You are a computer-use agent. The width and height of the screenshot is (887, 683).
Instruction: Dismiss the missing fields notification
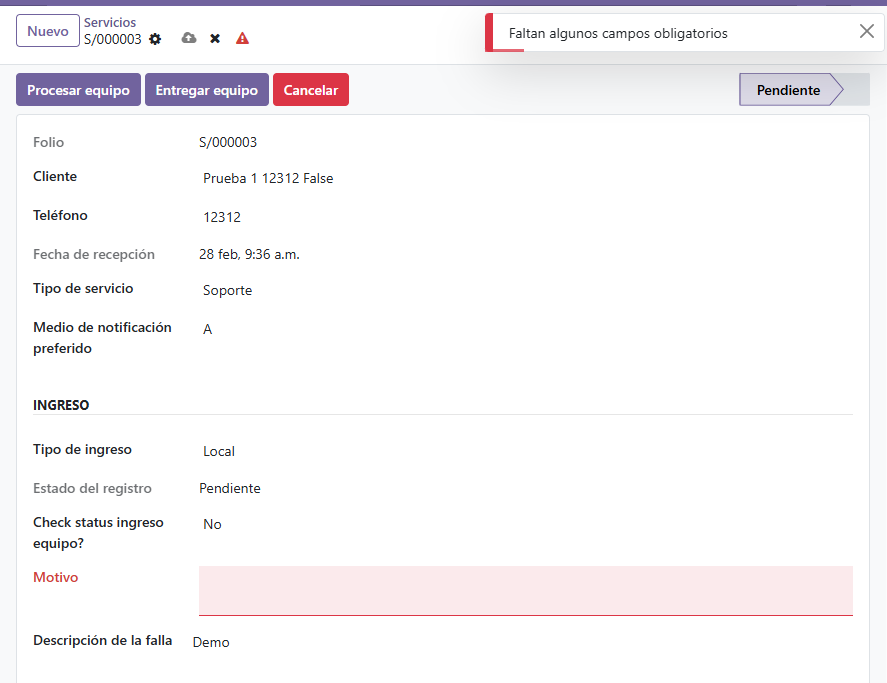point(866,31)
